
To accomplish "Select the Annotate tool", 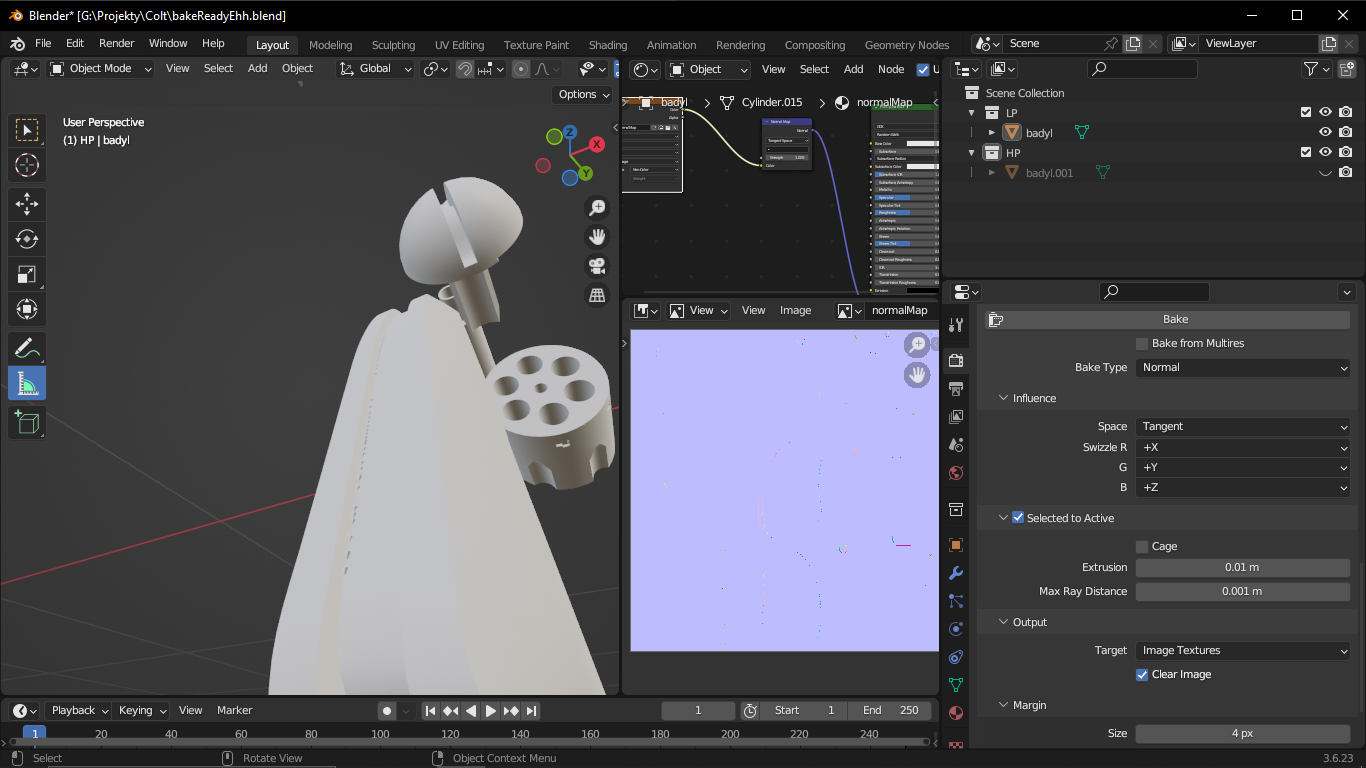I will click(x=27, y=349).
